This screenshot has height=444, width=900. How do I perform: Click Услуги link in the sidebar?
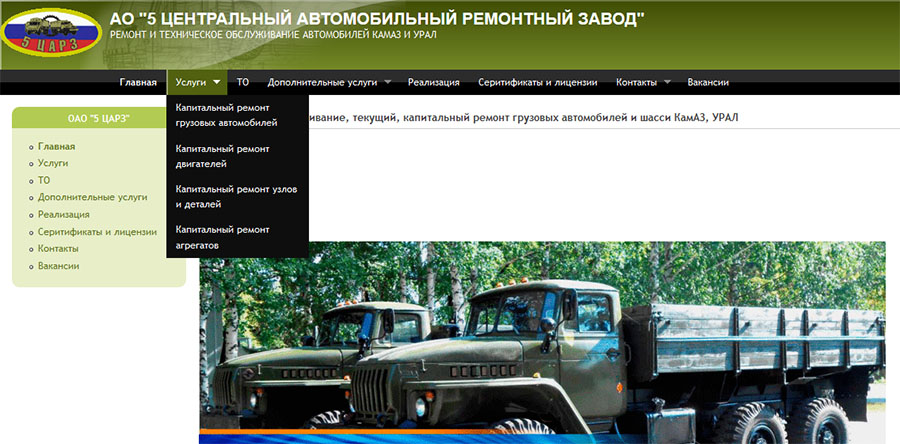click(x=53, y=163)
